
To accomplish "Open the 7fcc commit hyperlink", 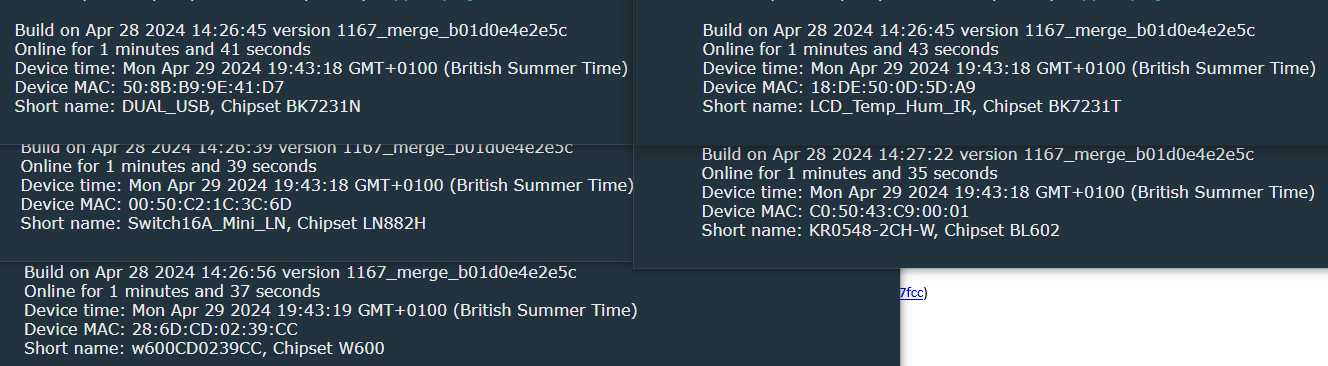I will point(911,293).
